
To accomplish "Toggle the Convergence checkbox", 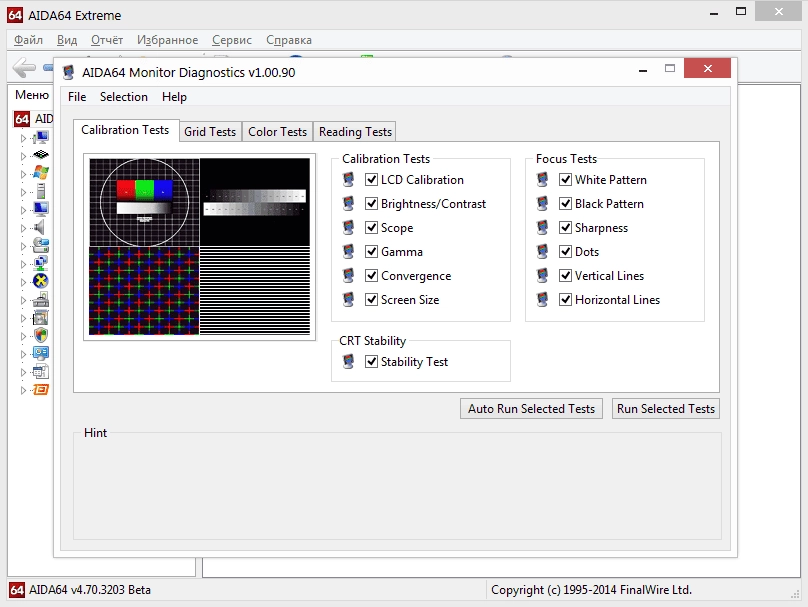I will pos(371,276).
